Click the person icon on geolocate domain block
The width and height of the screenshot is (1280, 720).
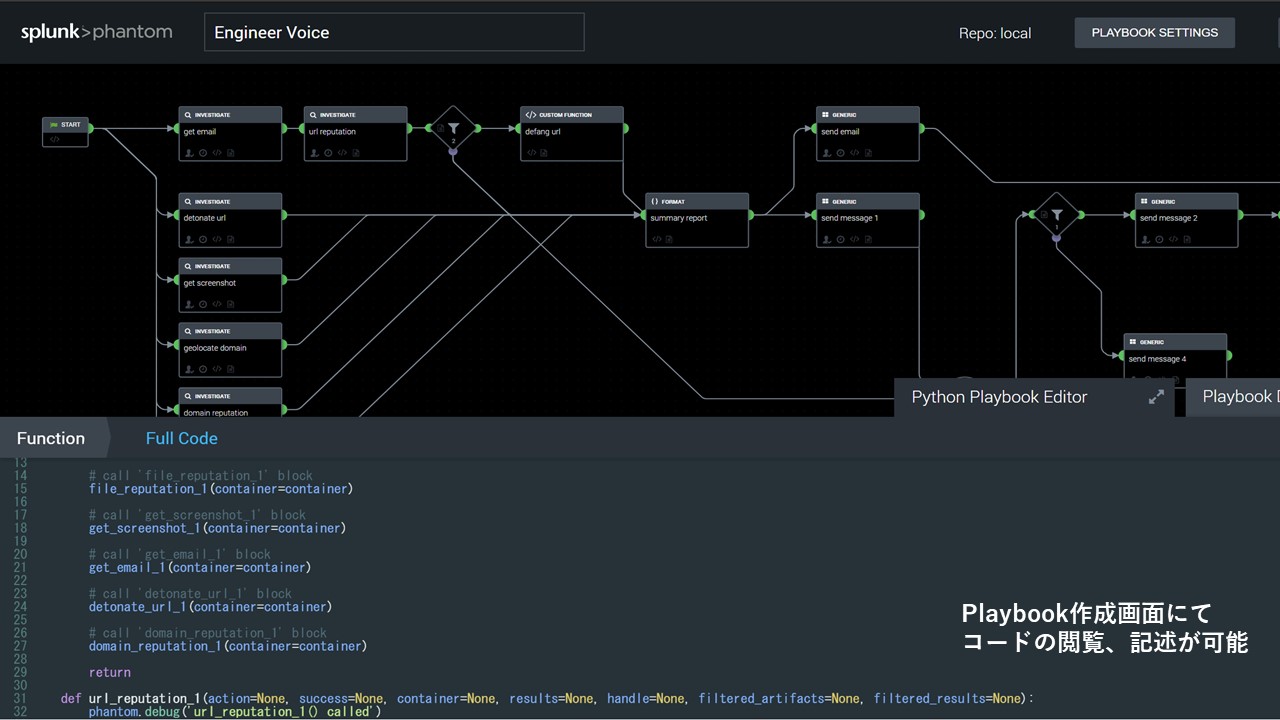(x=188, y=369)
